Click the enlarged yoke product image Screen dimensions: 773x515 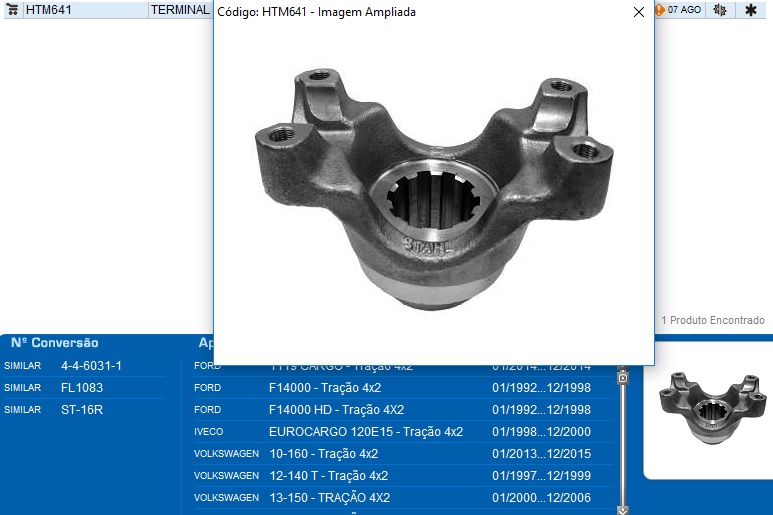tap(433, 187)
